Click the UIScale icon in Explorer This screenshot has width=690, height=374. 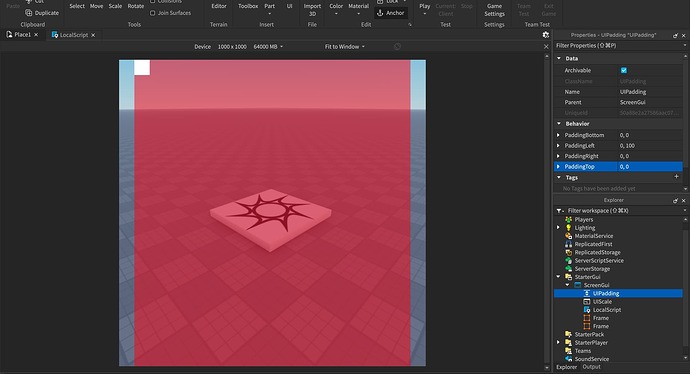[587, 301]
